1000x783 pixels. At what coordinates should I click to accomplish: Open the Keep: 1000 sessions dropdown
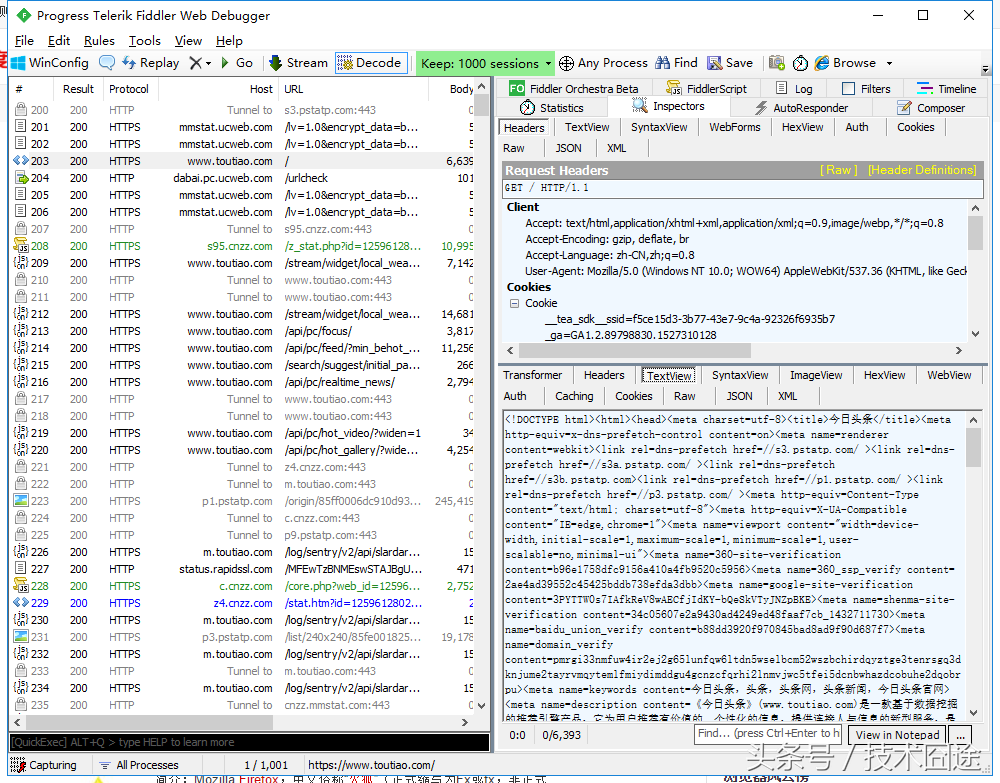485,63
